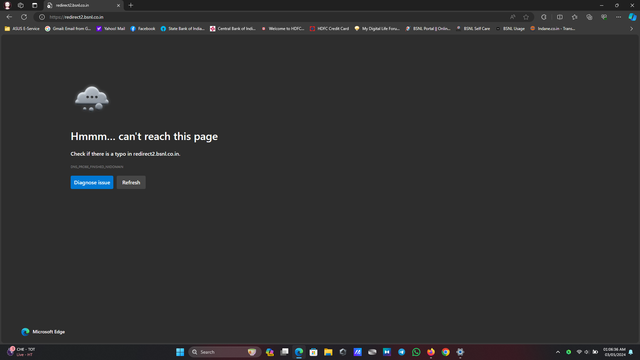The width and height of the screenshot is (640, 360).
Task: Open Browser essentials heart icon
Action: [x=604, y=17]
